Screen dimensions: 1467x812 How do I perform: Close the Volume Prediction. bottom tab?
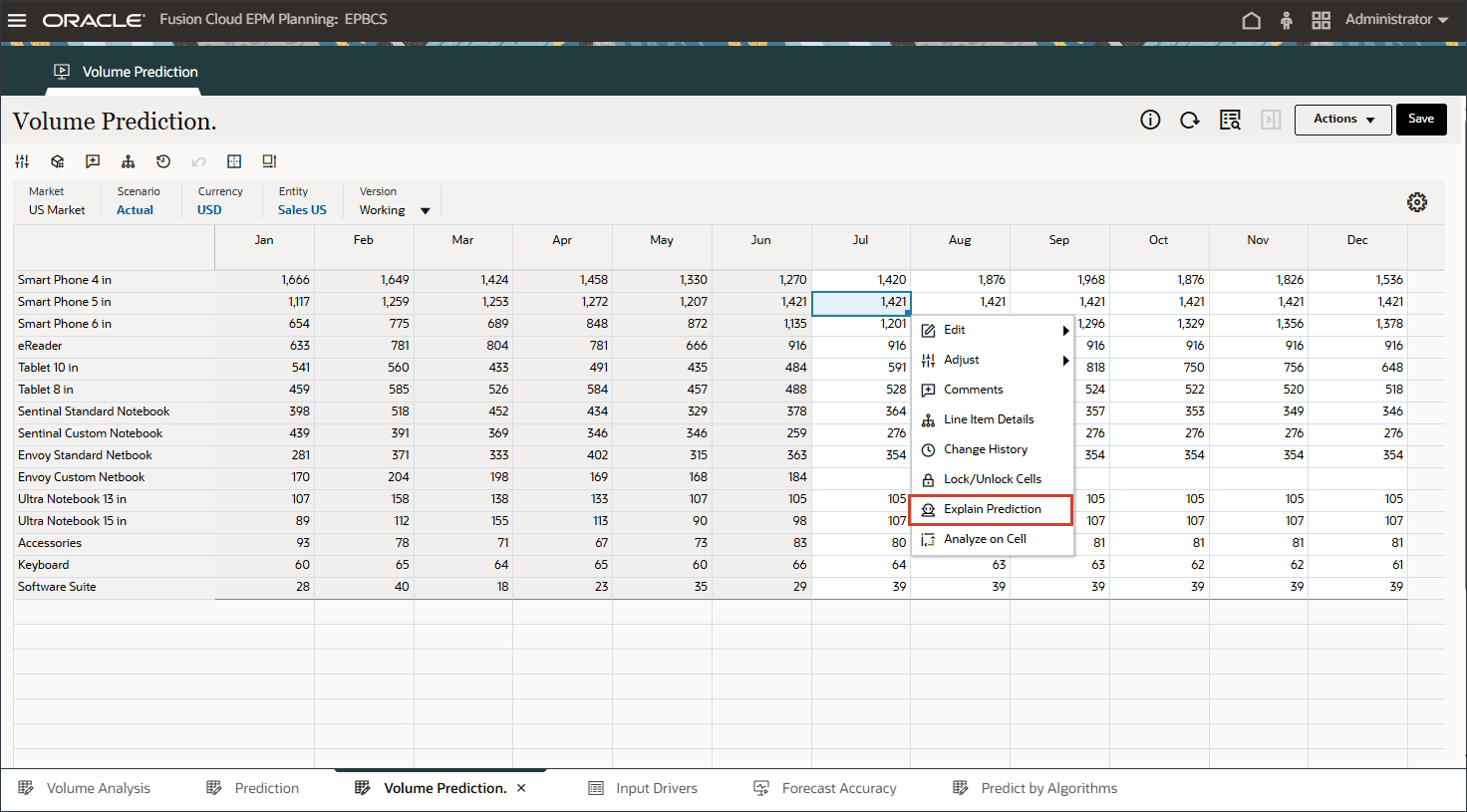(x=521, y=788)
